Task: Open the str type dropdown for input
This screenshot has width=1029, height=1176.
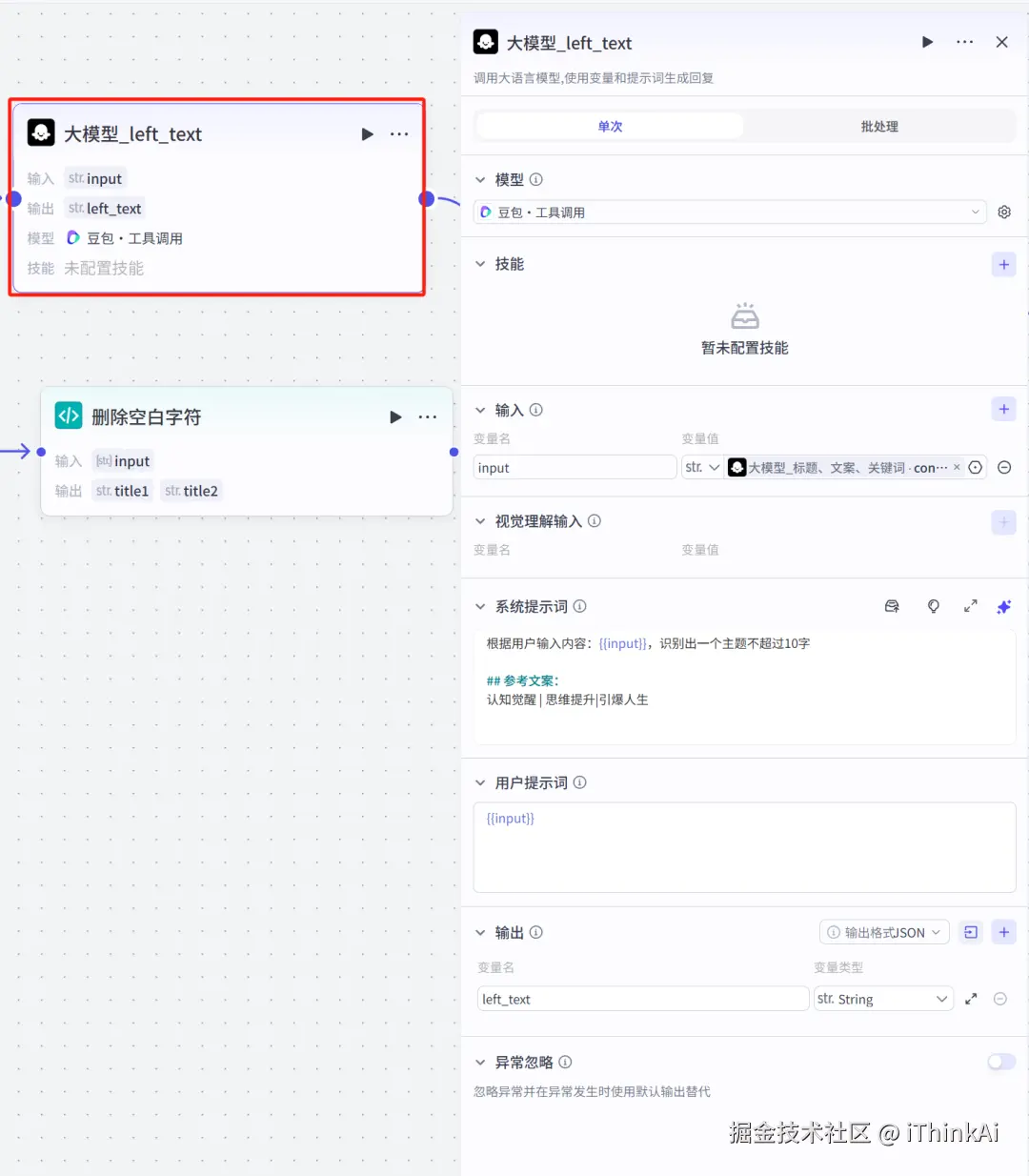Action: click(x=702, y=467)
